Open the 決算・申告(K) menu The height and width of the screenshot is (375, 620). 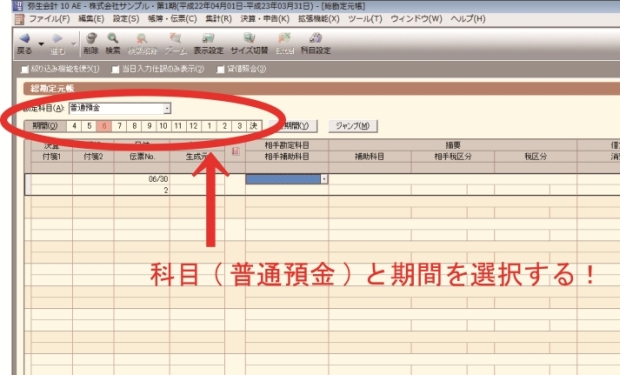[x=265, y=19]
